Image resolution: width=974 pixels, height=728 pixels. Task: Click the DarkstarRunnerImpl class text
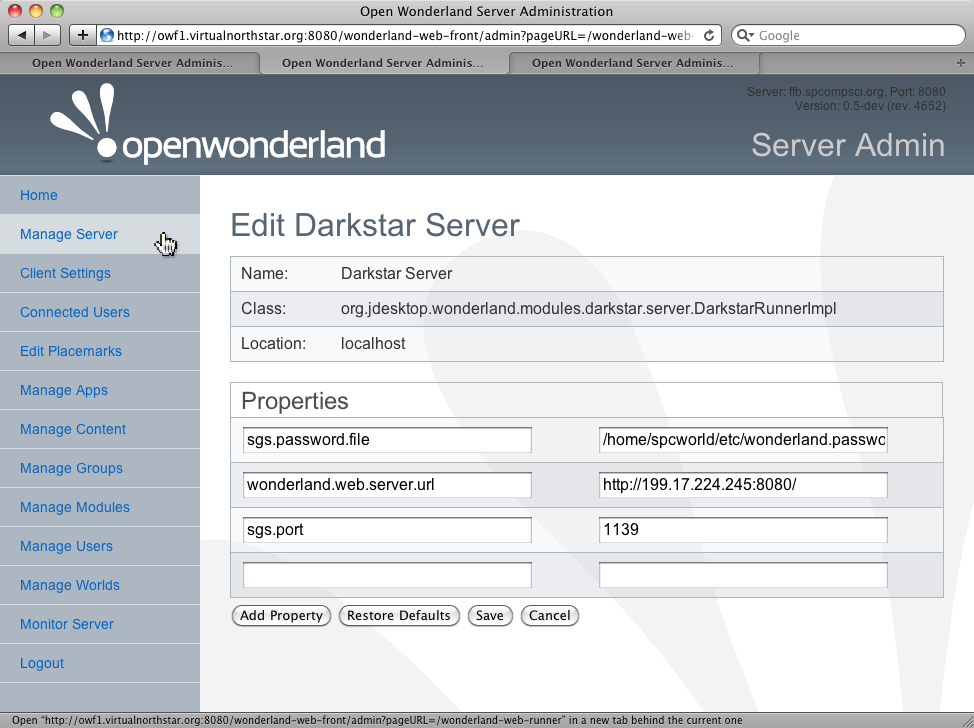(588, 309)
